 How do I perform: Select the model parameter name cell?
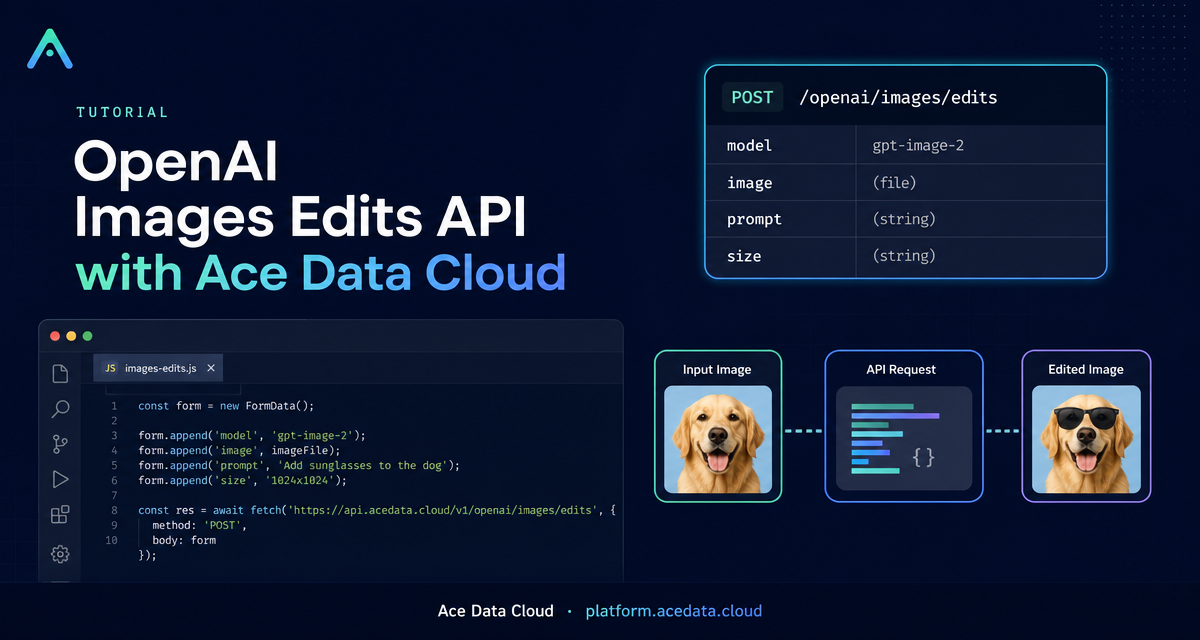pos(781,146)
